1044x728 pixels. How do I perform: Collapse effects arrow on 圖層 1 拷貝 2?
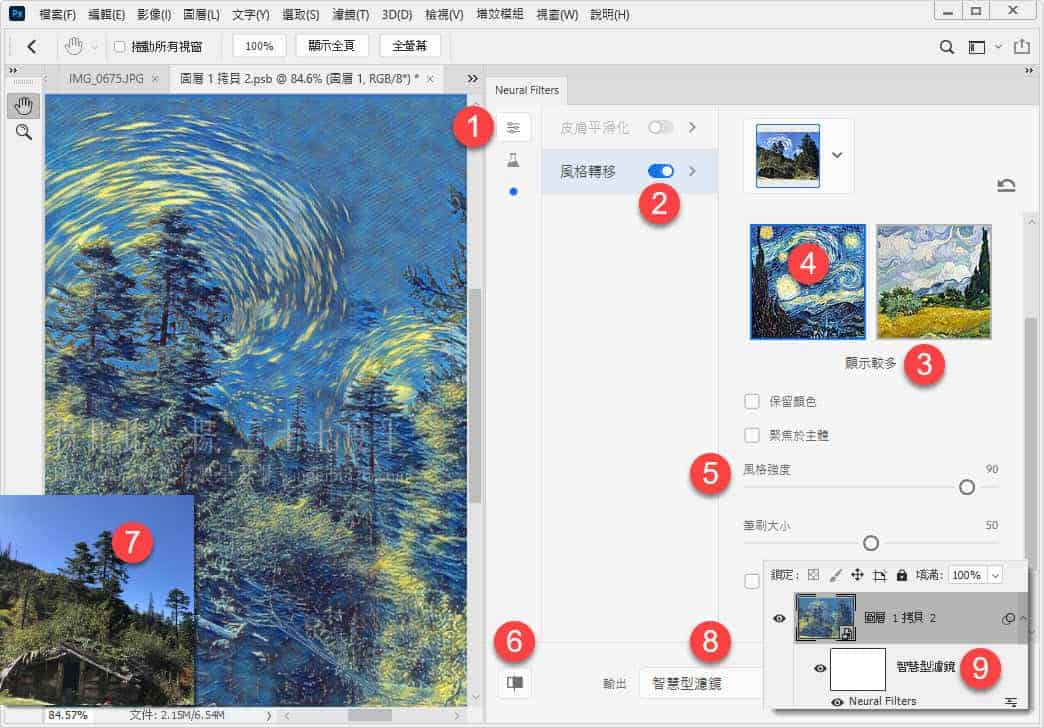1023,619
